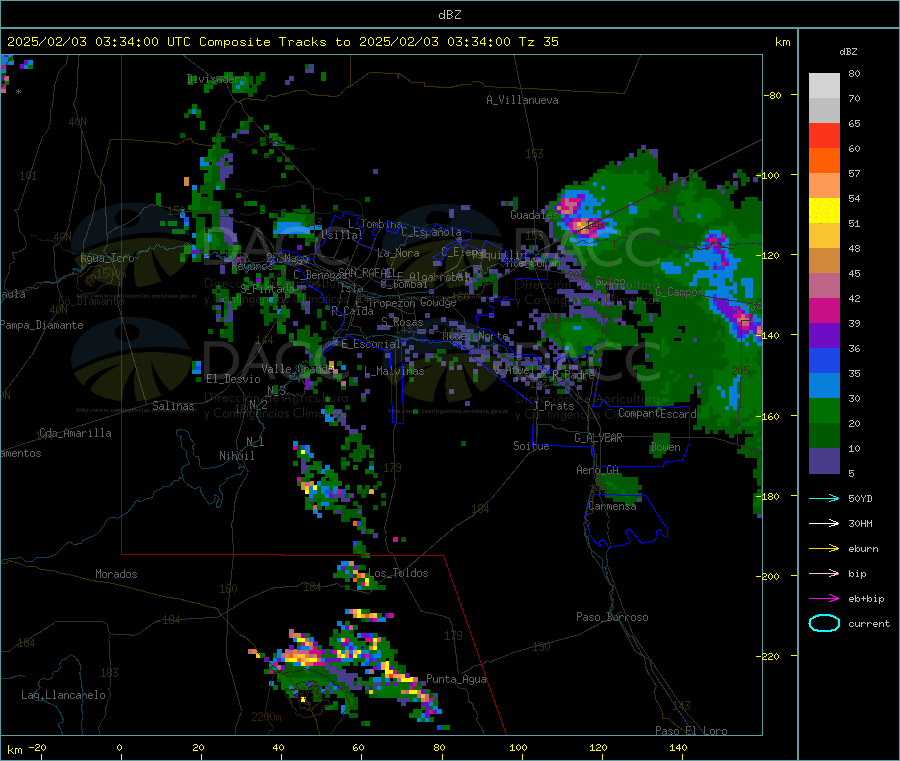Click the Cda_Amarilla map label

click(75, 433)
